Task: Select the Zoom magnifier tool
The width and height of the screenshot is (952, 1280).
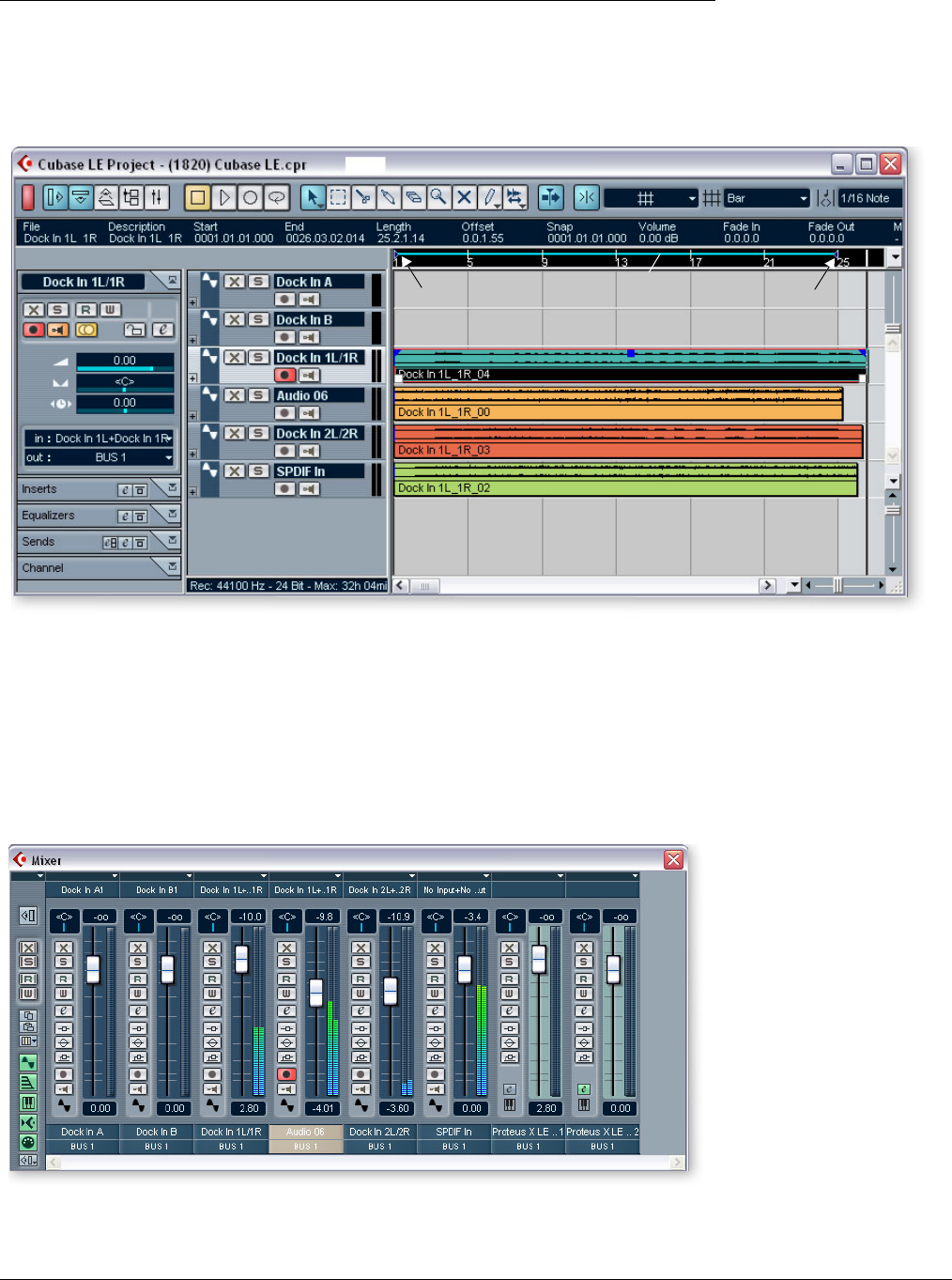Action: (438, 197)
